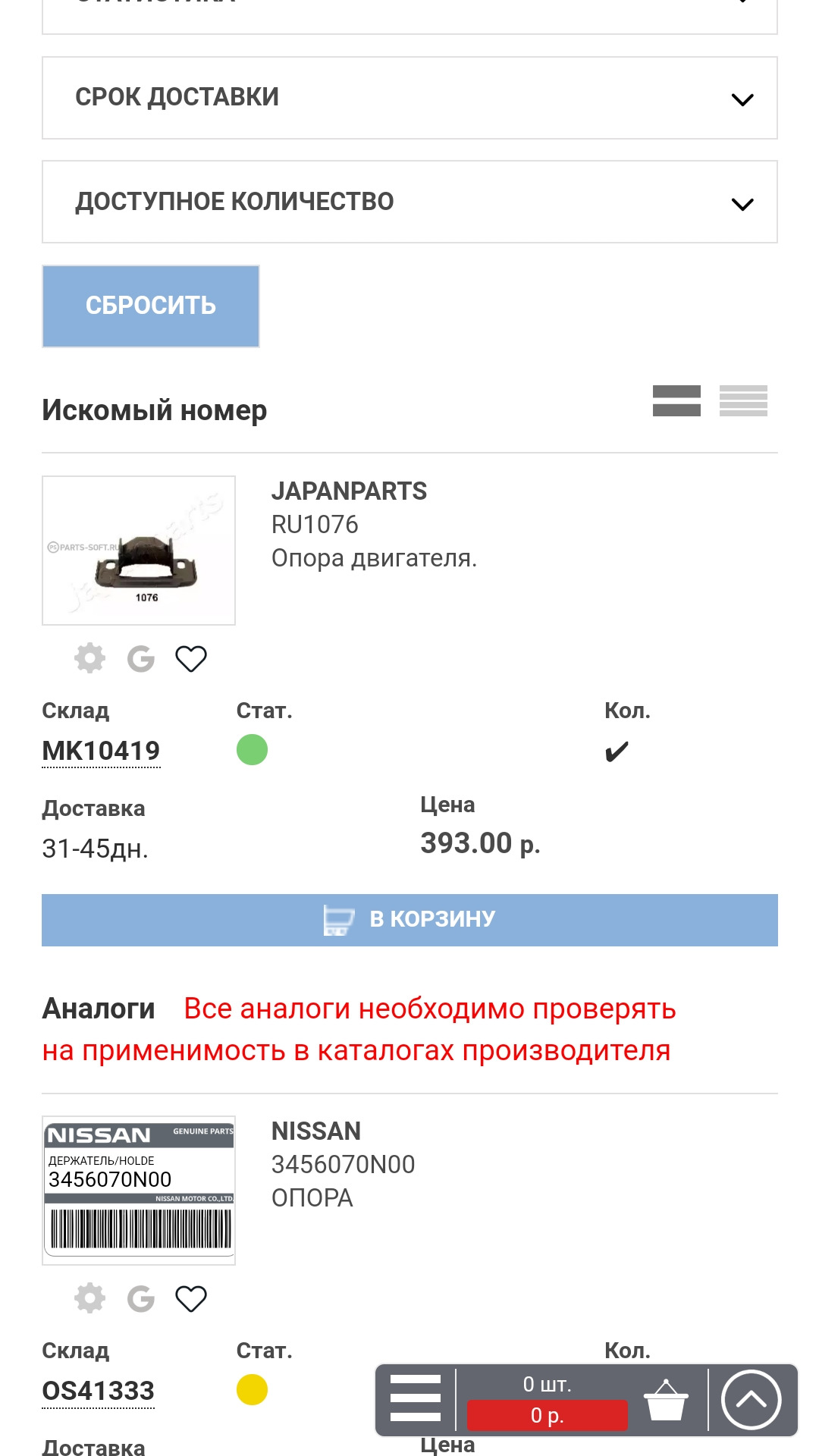The height and width of the screenshot is (1456, 819).
Task: Click the Google search icon for RU1076
Action: click(x=141, y=658)
